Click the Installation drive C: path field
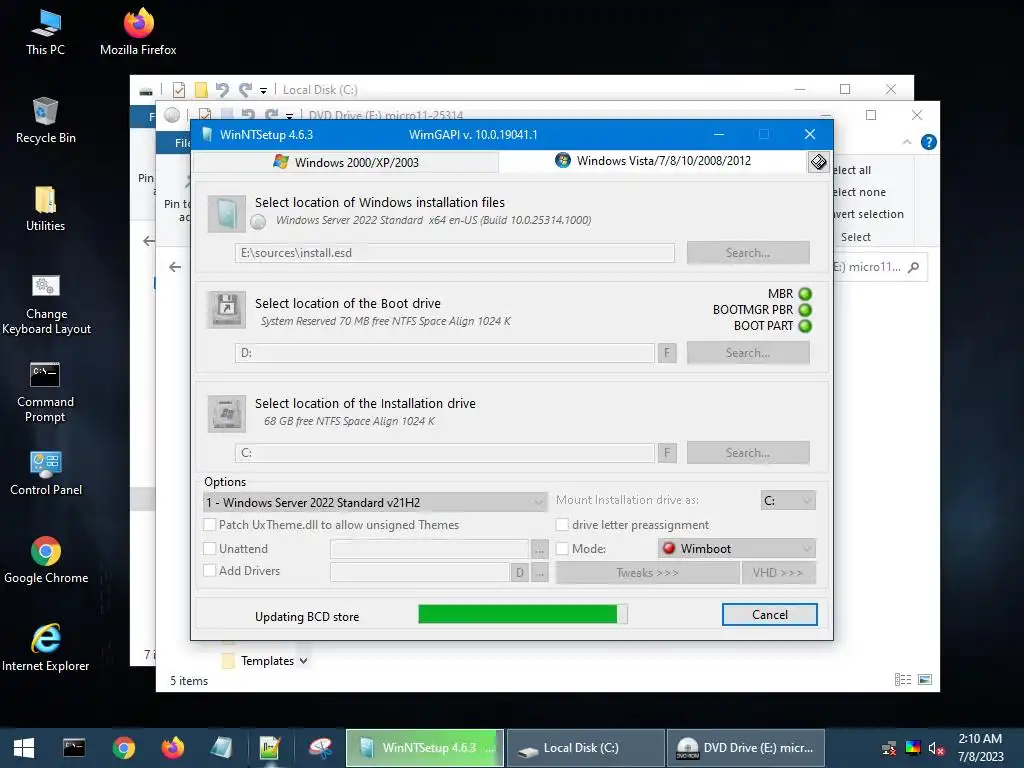1024x768 pixels. pos(445,453)
